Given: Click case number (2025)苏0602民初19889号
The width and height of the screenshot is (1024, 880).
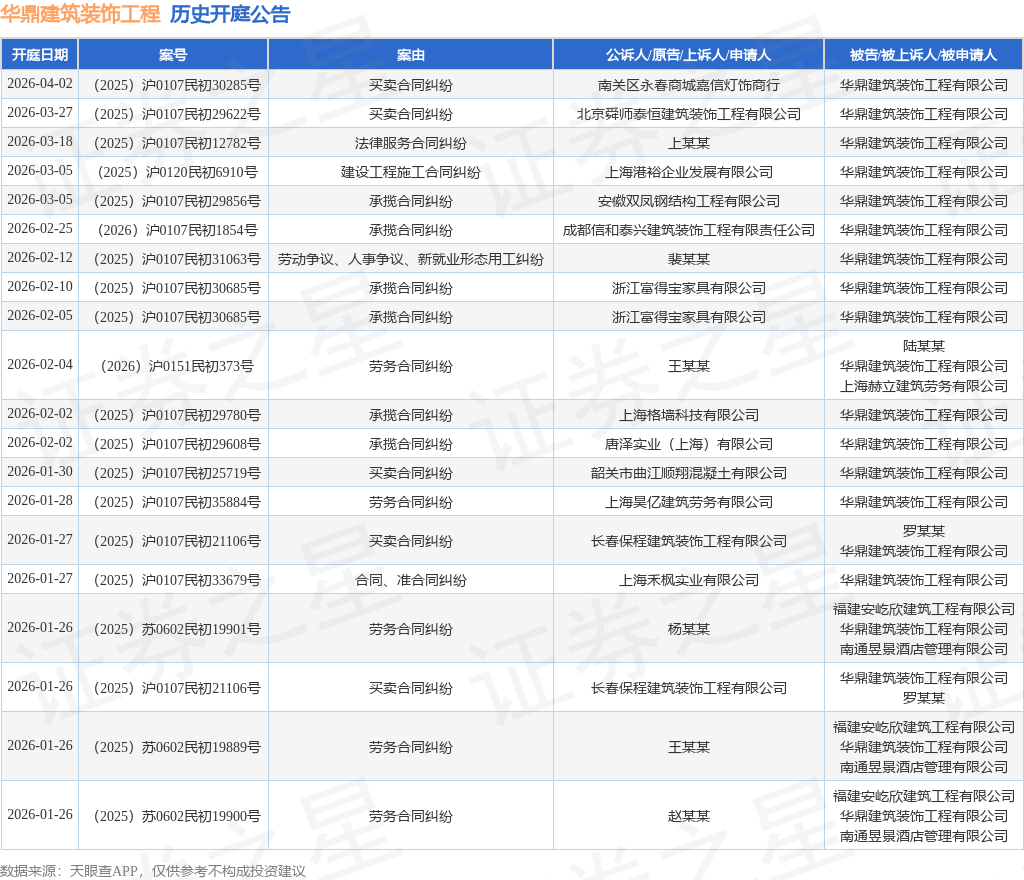Looking at the screenshot, I should (173, 747).
